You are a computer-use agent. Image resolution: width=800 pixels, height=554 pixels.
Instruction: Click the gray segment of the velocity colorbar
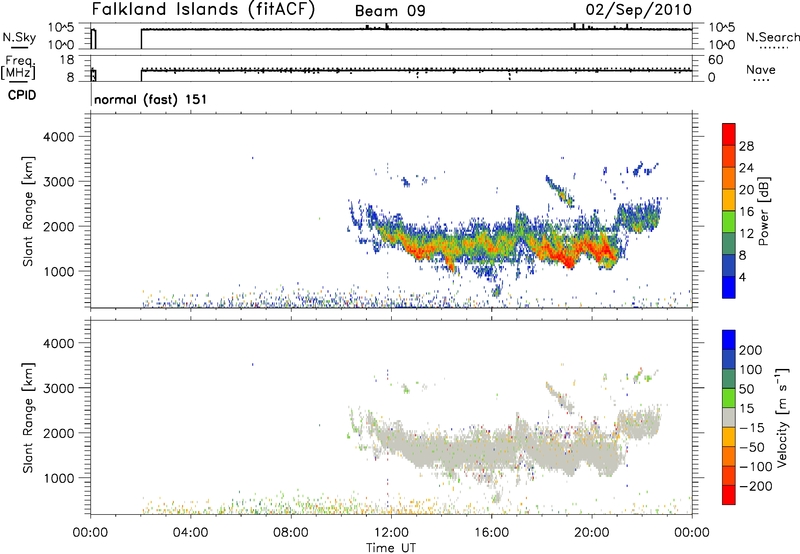(729, 417)
